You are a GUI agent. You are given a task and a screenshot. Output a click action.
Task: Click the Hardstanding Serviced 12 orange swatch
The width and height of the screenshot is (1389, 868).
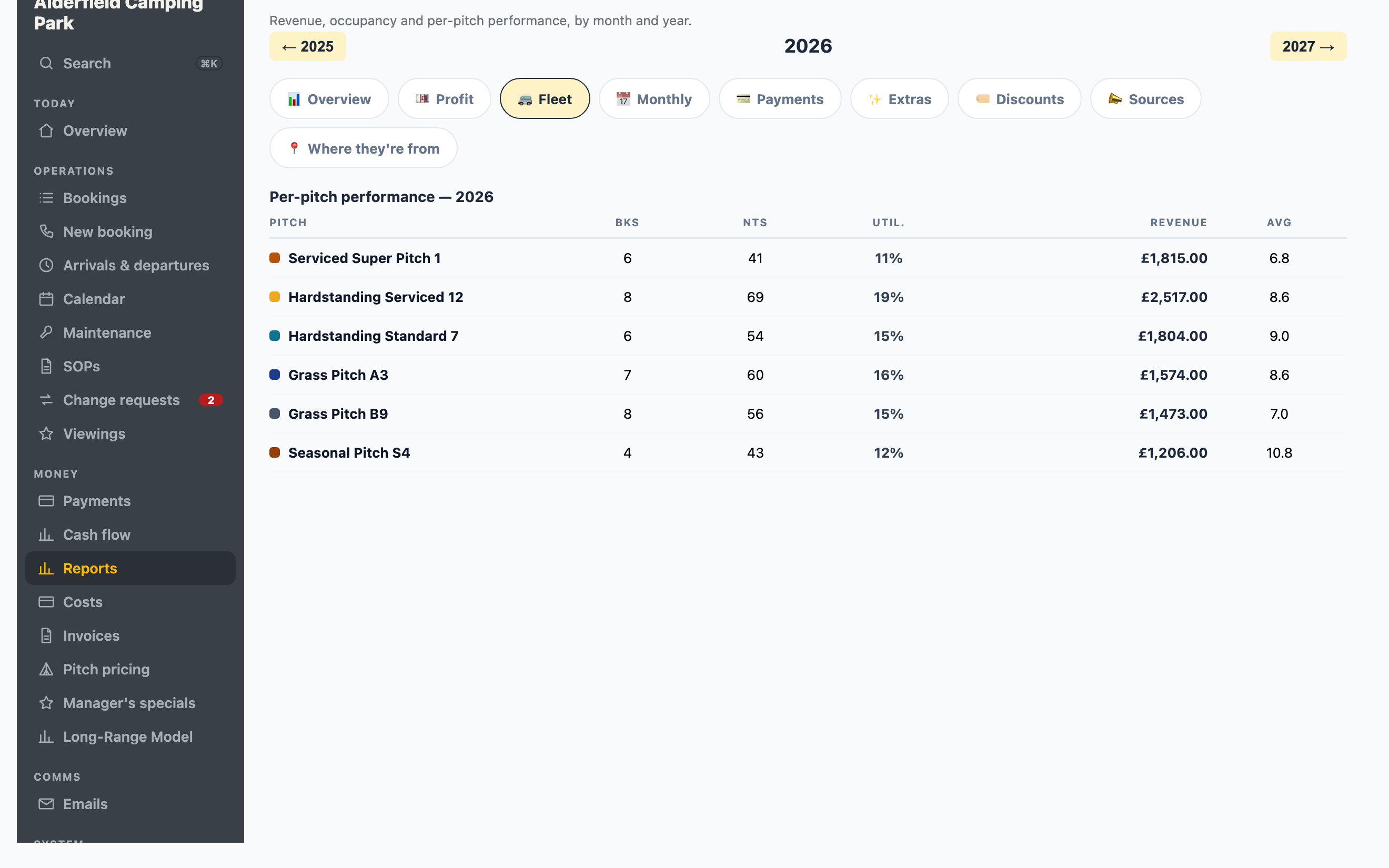275,297
